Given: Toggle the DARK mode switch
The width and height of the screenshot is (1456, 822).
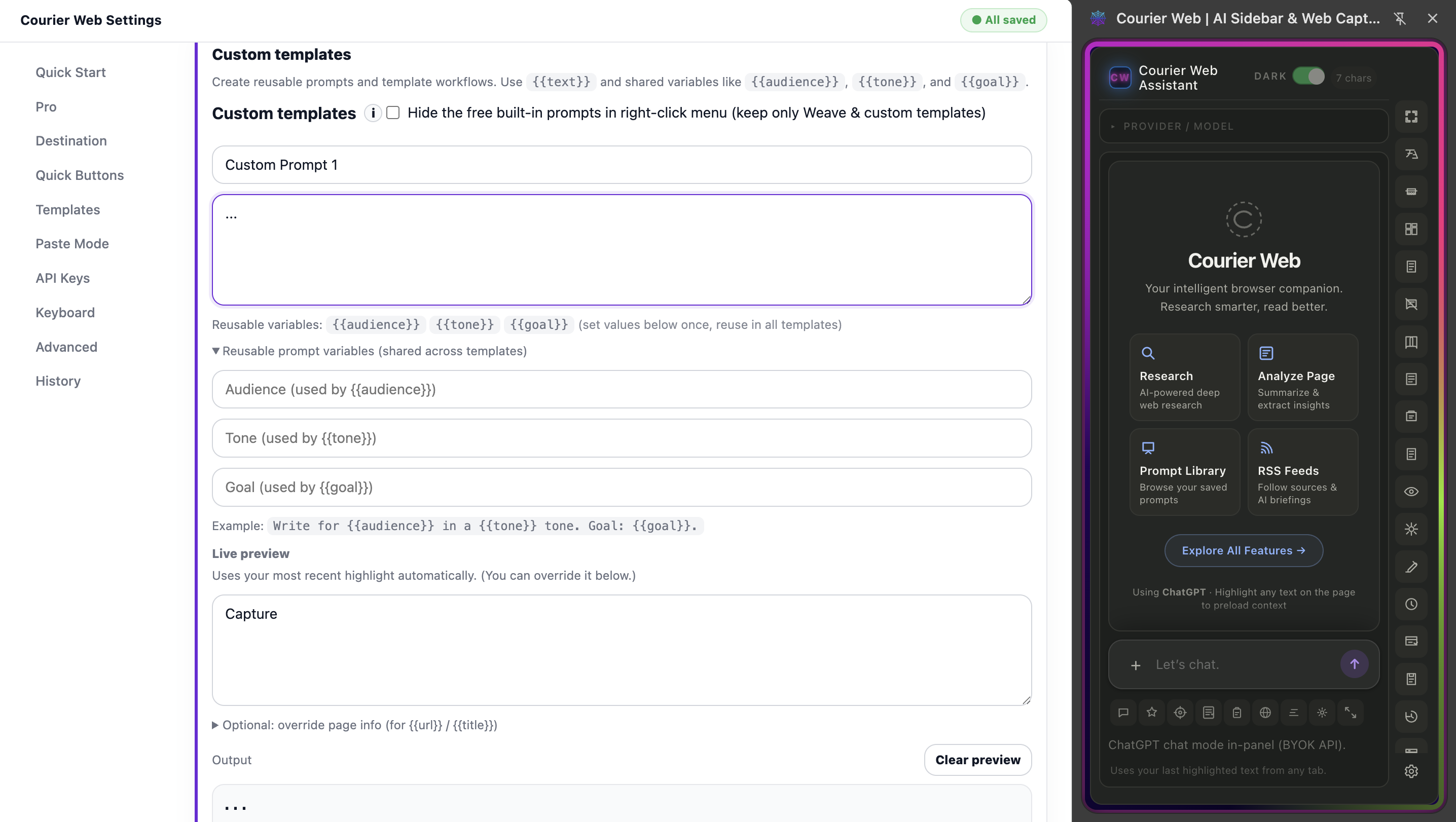Looking at the screenshot, I should pyautogui.click(x=1308, y=76).
